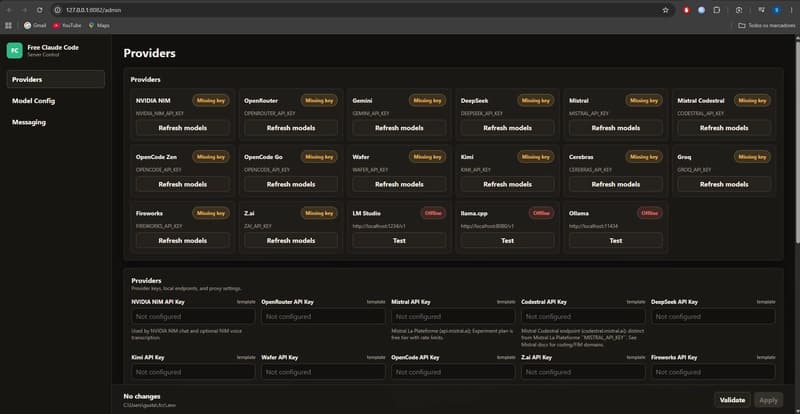Open the Todos os marcadores folder
Image resolution: width=800 pixels, height=414 pixels.
pyautogui.click(x=766, y=25)
